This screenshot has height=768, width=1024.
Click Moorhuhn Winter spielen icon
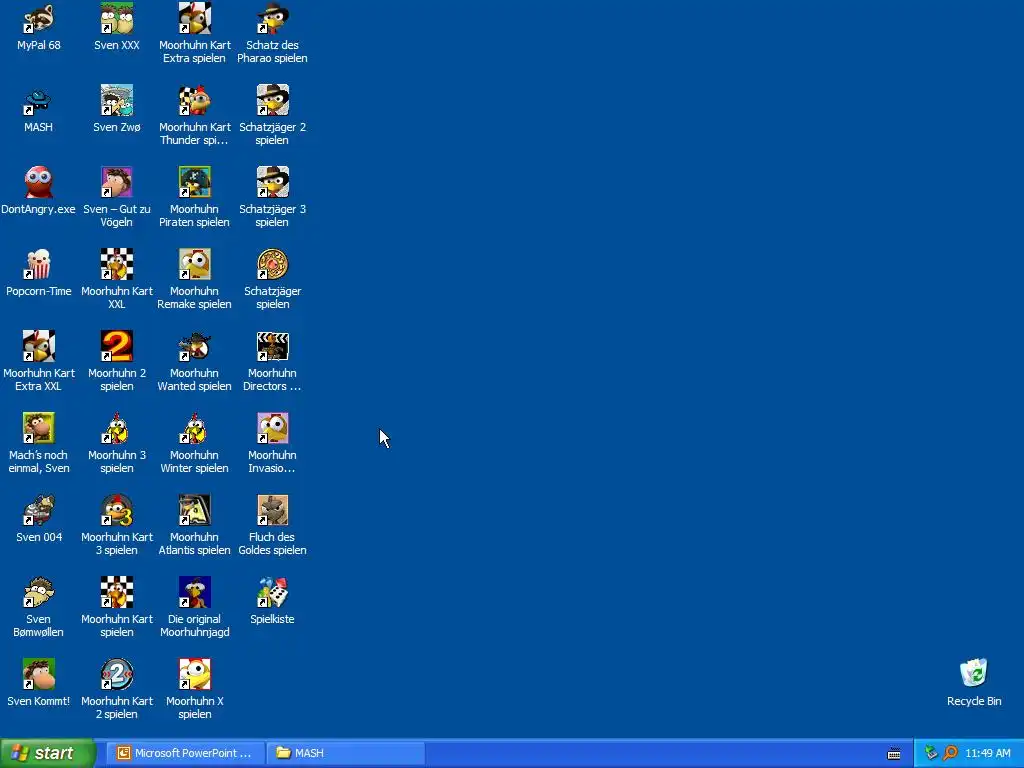195,428
